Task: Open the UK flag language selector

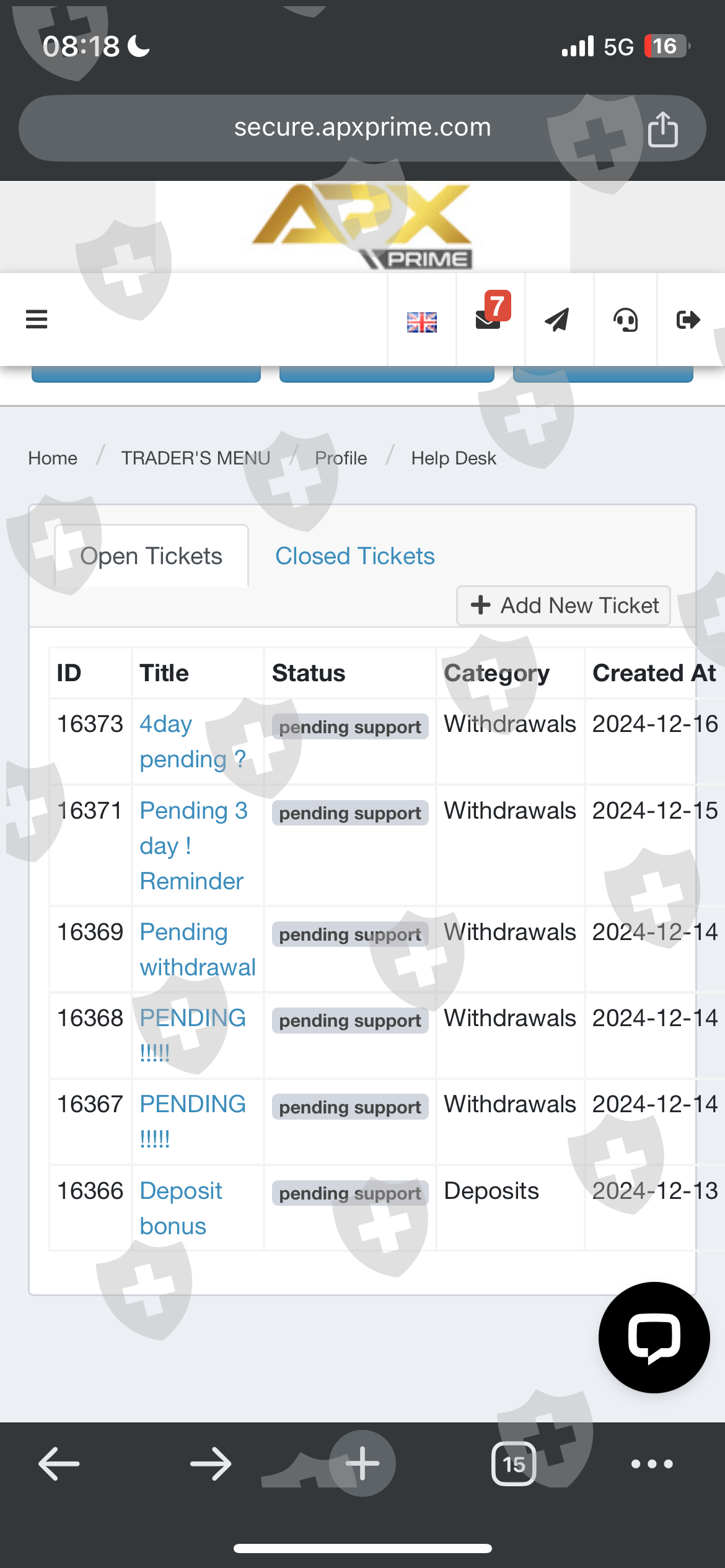Action: (x=422, y=321)
